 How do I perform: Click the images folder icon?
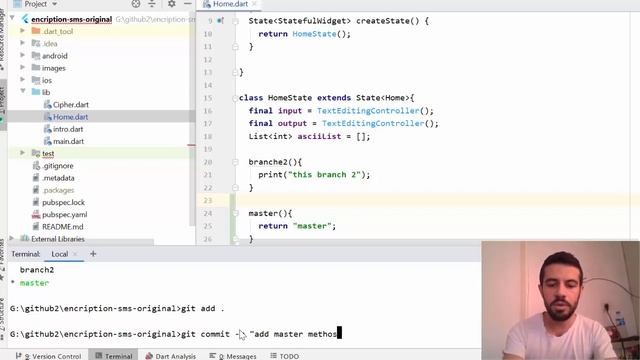pos(36,68)
